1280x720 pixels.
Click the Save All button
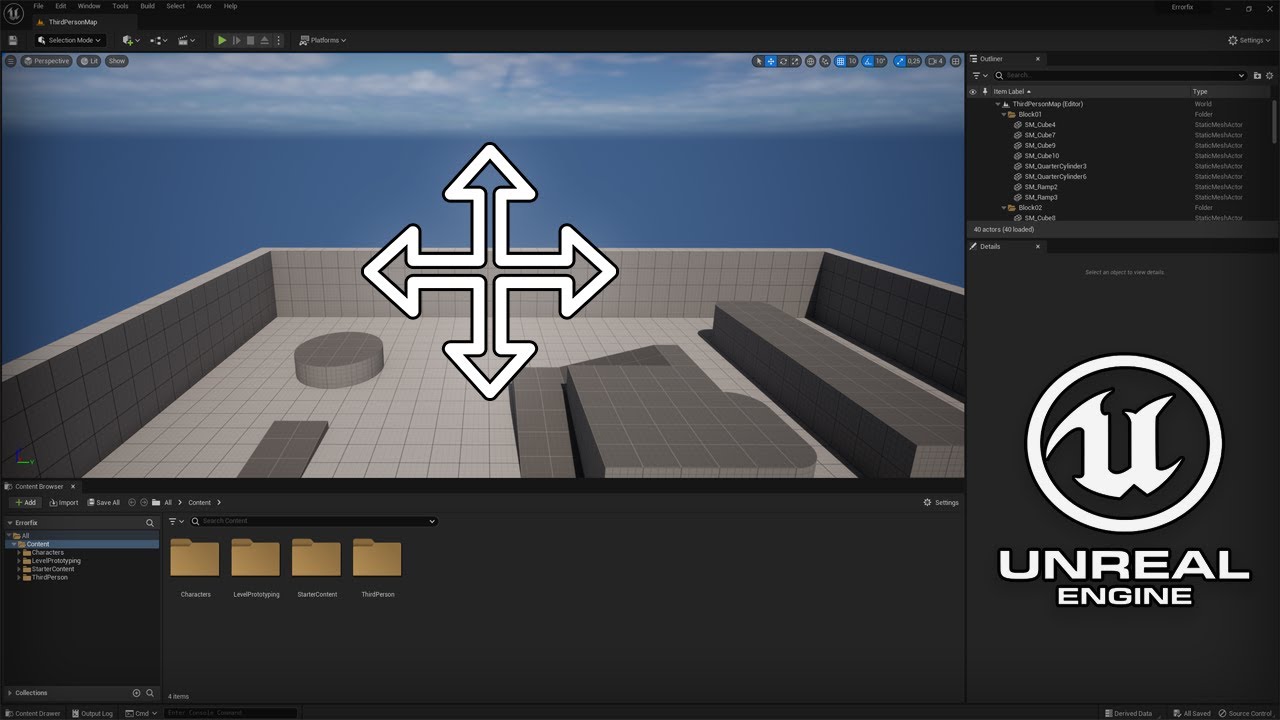point(104,502)
